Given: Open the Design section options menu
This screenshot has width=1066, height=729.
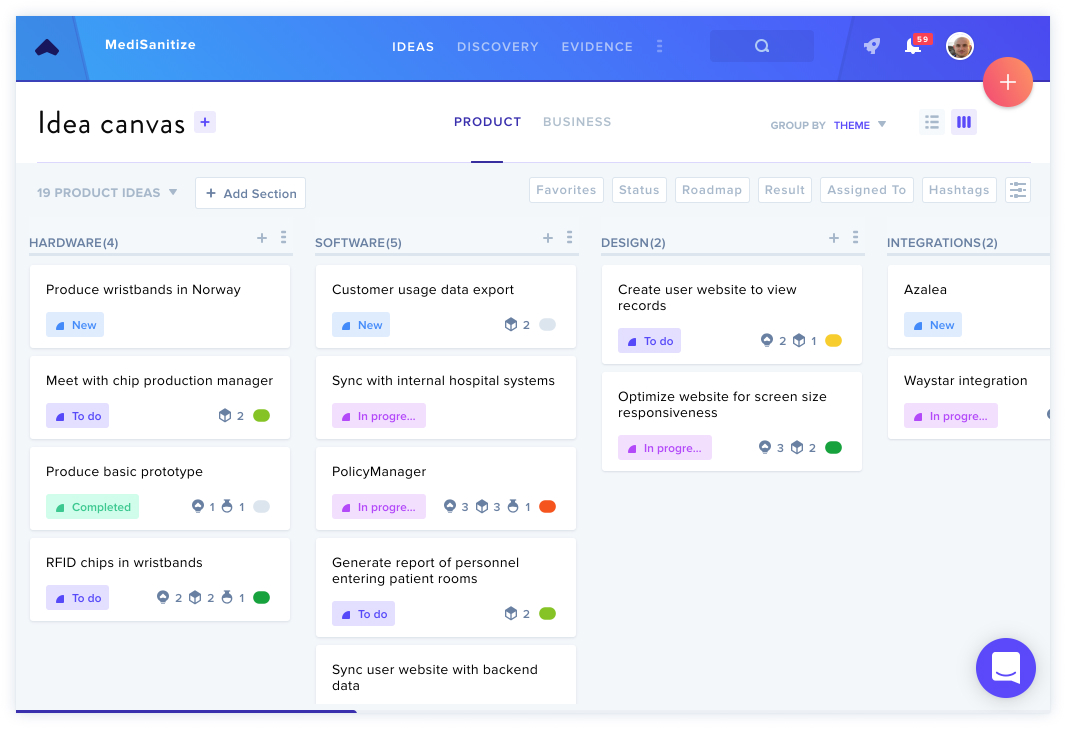Looking at the screenshot, I should pyautogui.click(x=855, y=237).
